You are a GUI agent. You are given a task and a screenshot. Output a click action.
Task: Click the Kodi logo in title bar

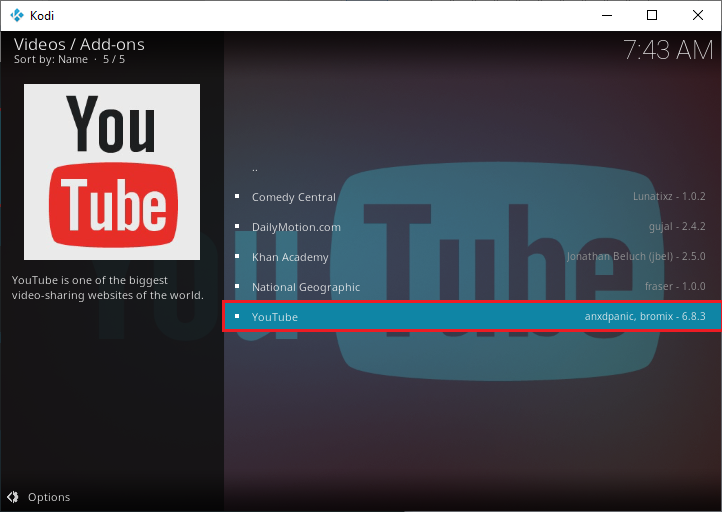click(x=17, y=16)
